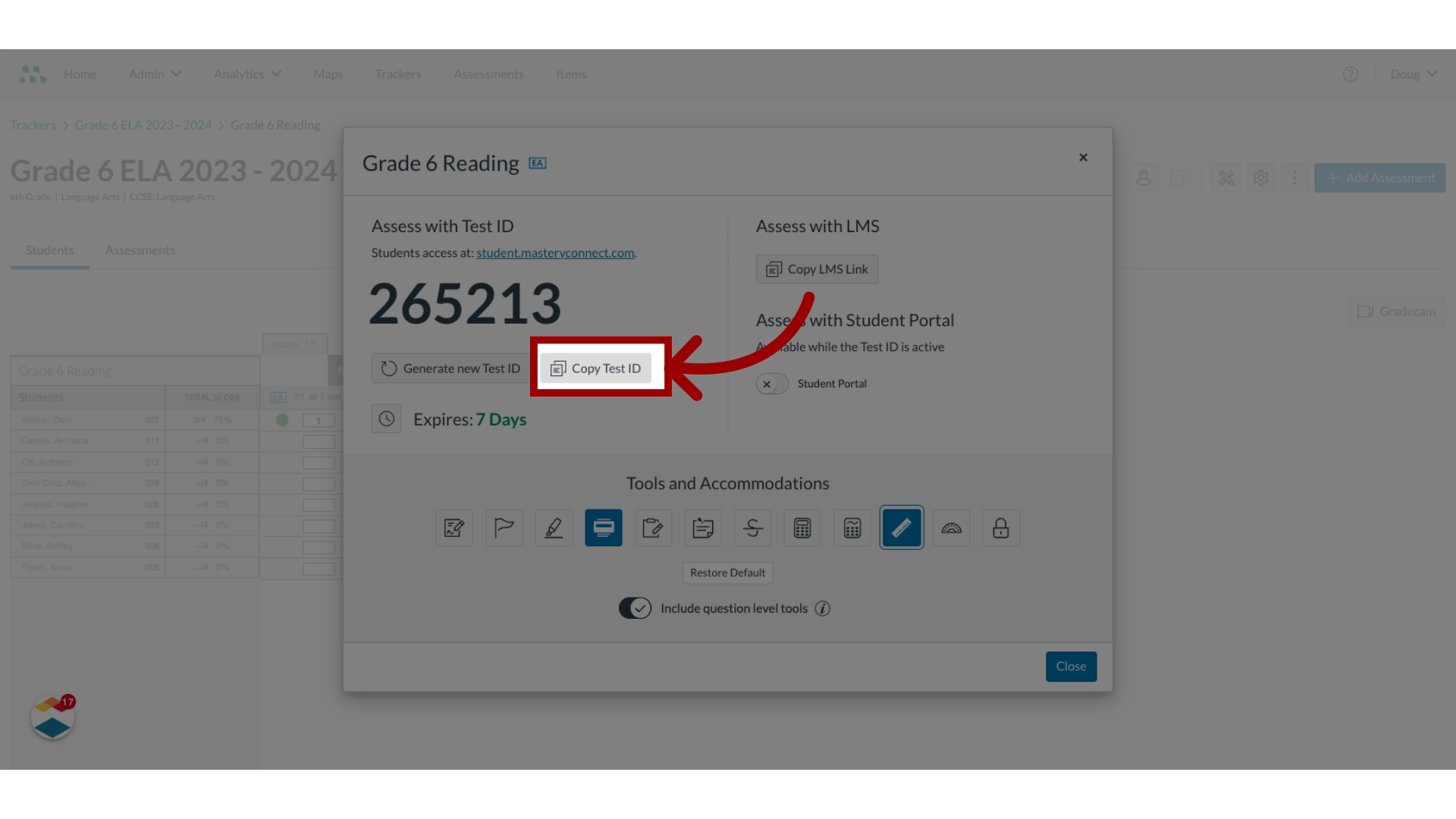The image size is (1456, 819).
Task: Open the Admin dropdown menu
Action: (154, 74)
